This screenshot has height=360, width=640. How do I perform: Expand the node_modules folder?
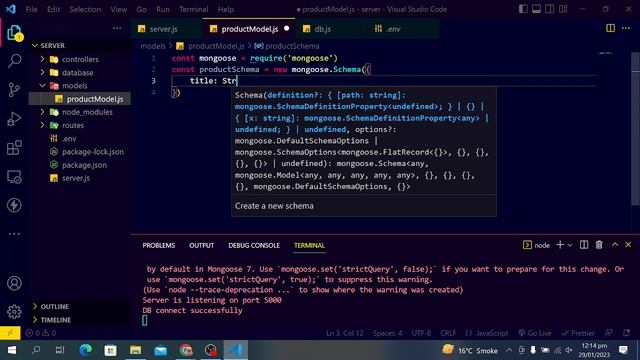point(80,112)
